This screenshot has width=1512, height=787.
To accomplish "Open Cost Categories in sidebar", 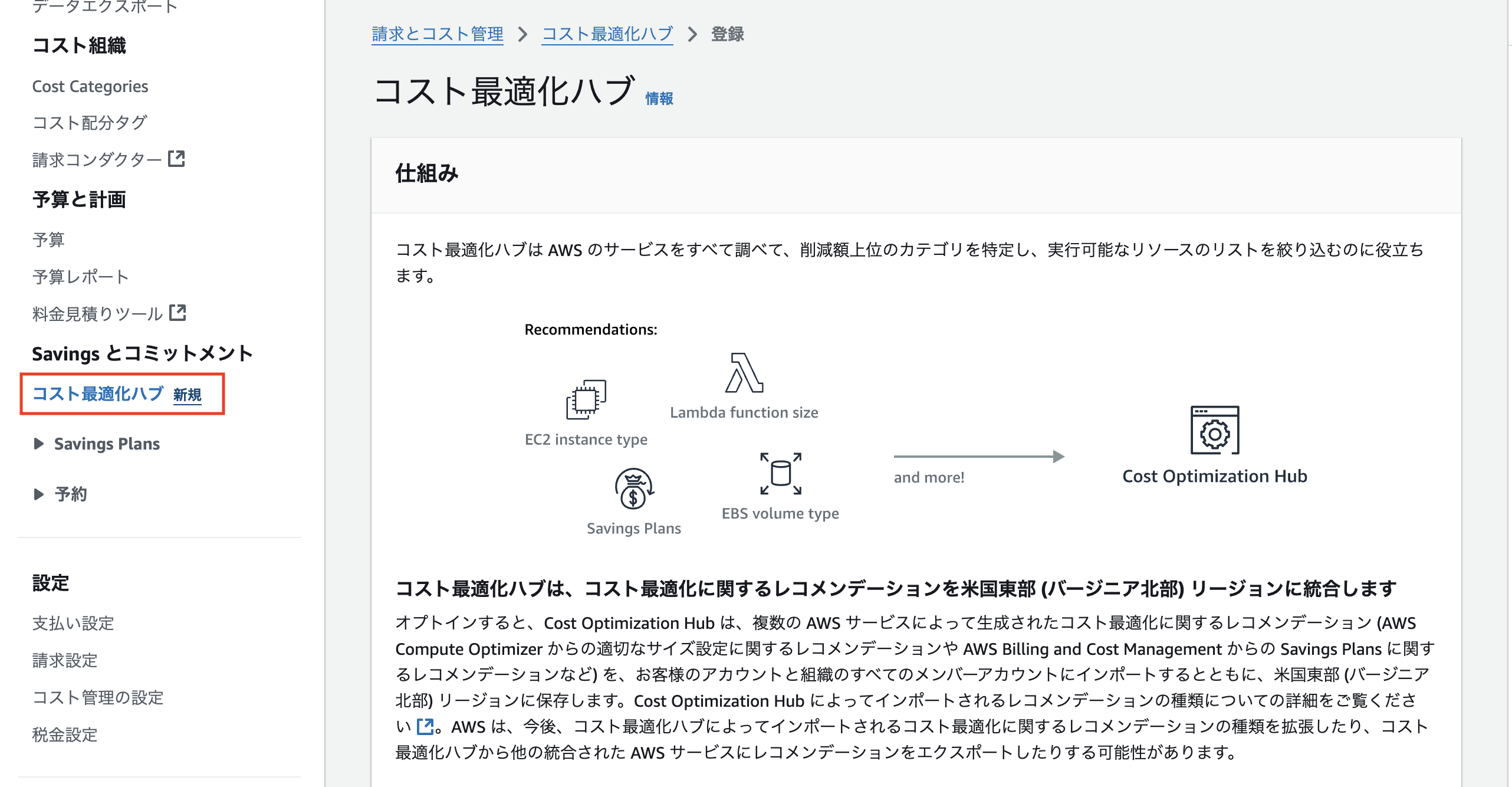I will click(x=90, y=86).
